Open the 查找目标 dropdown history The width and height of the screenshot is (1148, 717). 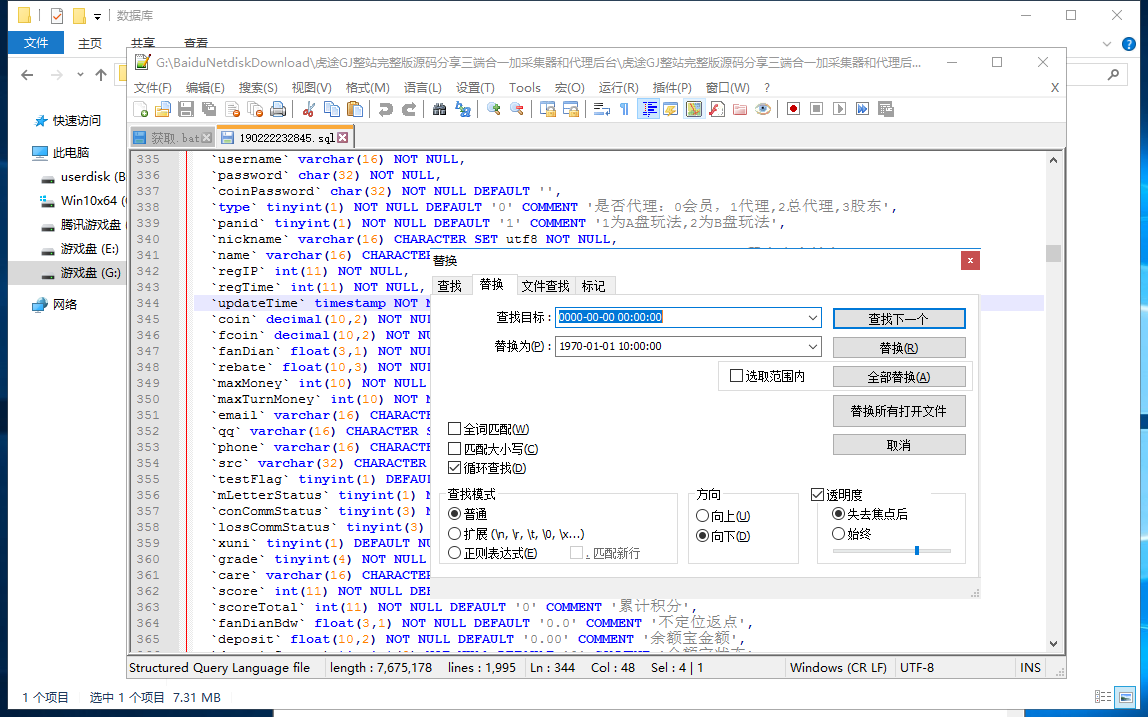[812, 318]
